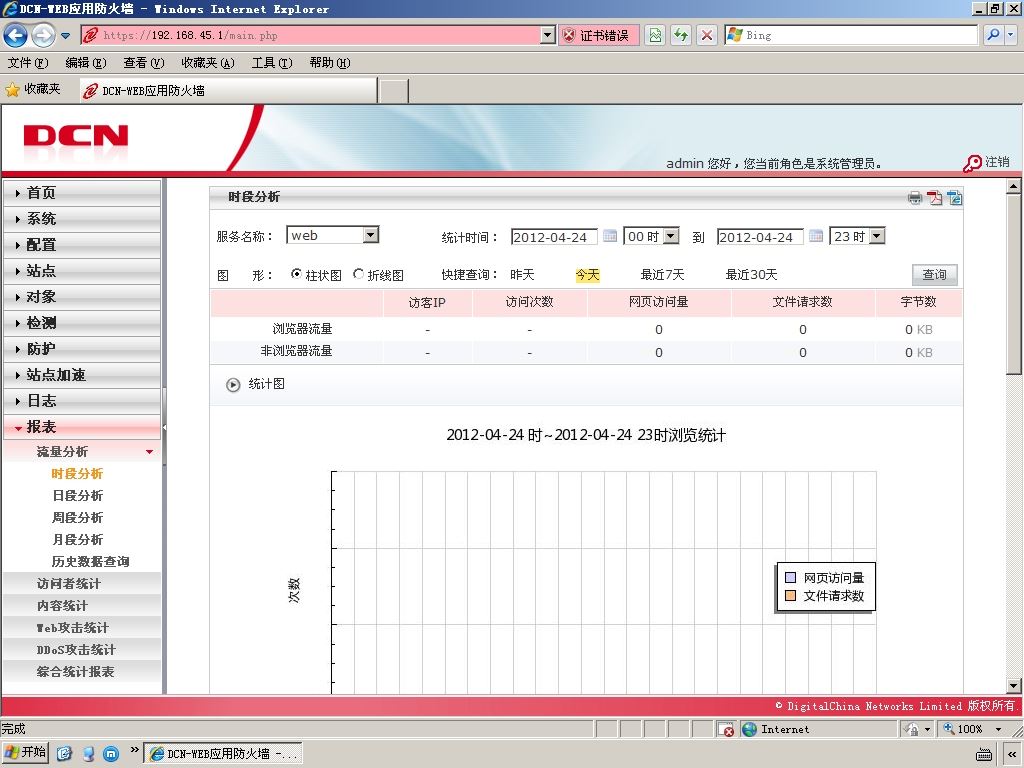1024x768 pixels.
Task: Click the status bar protected mode lock icon
Action: coord(912,729)
